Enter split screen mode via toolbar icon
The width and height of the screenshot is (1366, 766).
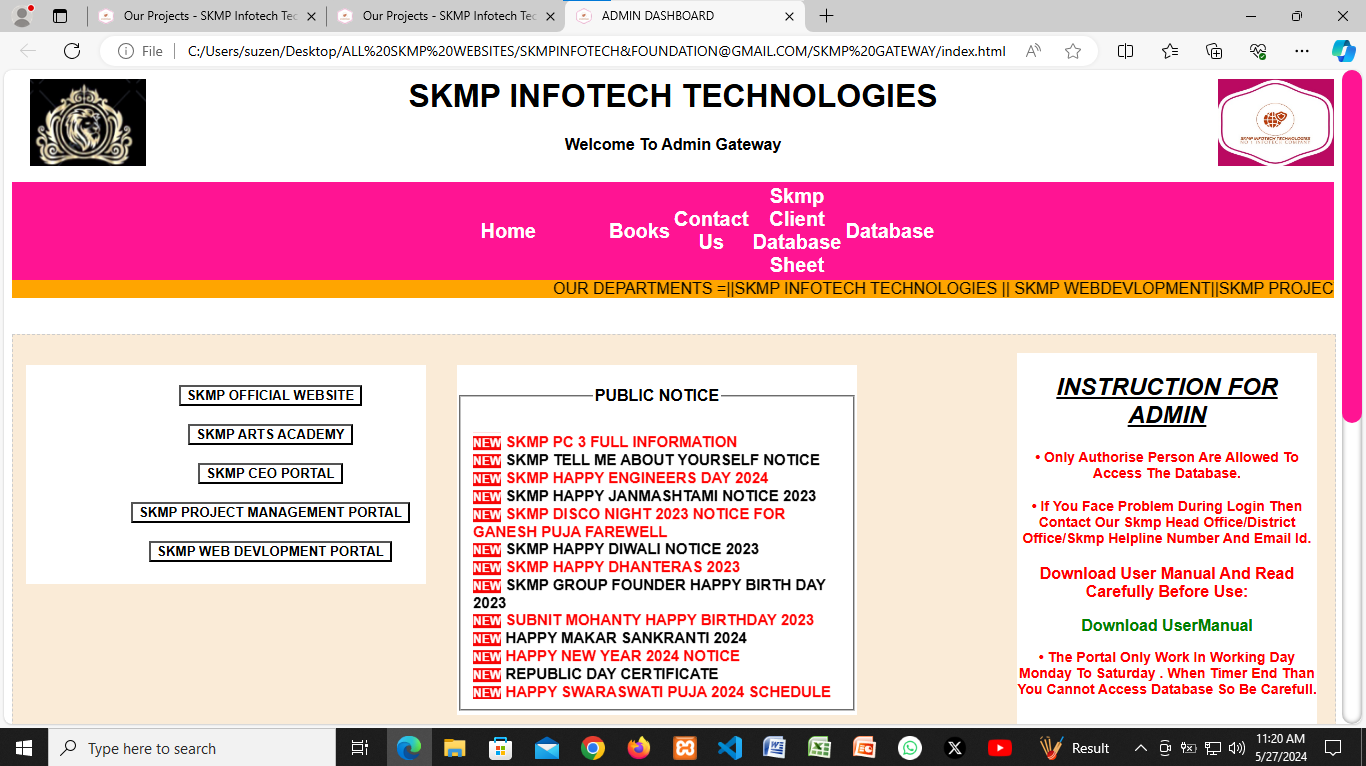[1125, 51]
